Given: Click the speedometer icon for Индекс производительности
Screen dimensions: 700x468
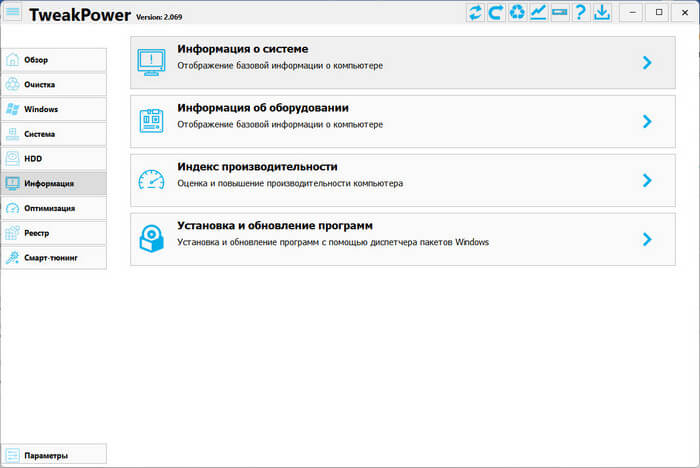Looking at the screenshot, I should point(151,180).
